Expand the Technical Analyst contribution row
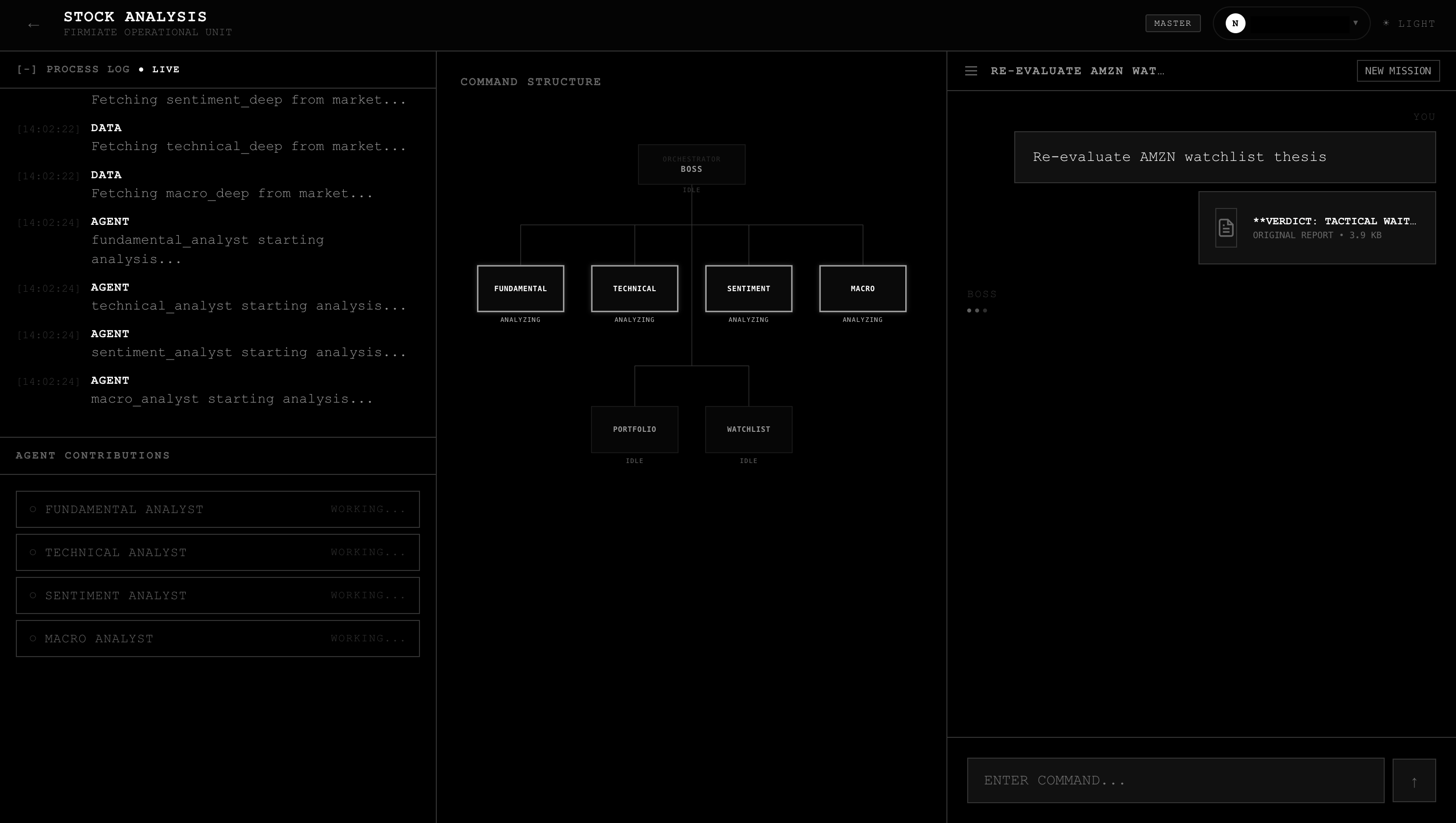 click(x=217, y=552)
